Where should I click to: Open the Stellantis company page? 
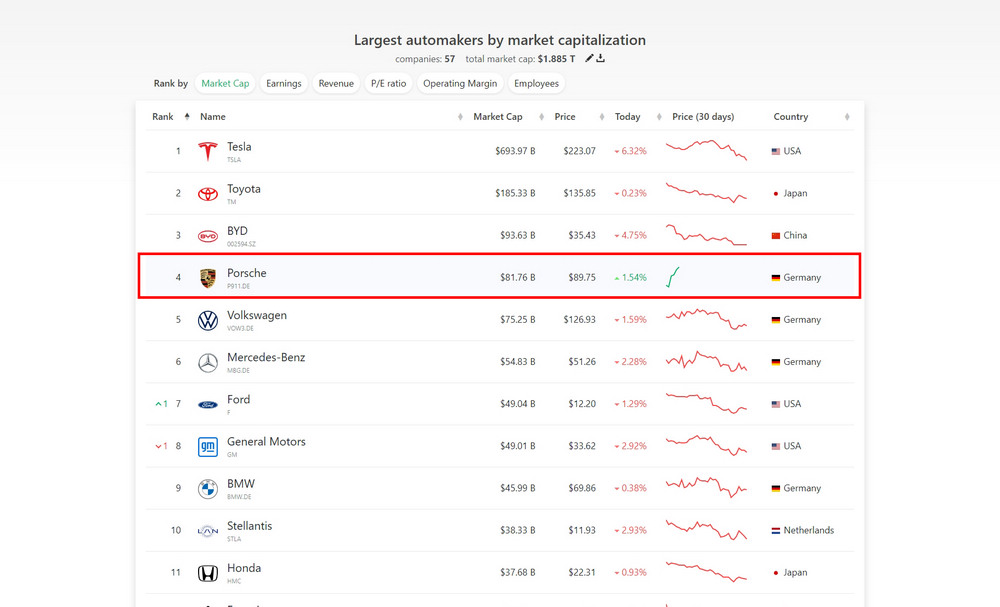click(x=249, y=526)
